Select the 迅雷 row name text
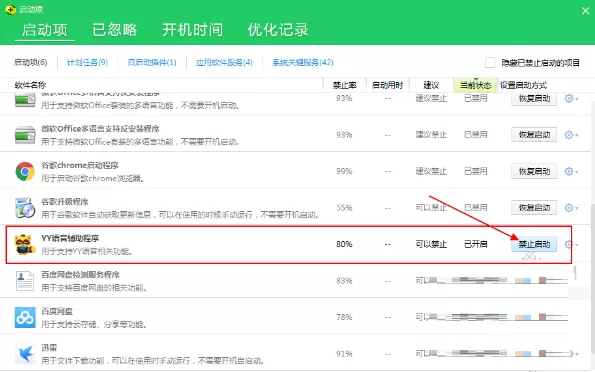Screen dimensions: 595x372 point(49,347)
